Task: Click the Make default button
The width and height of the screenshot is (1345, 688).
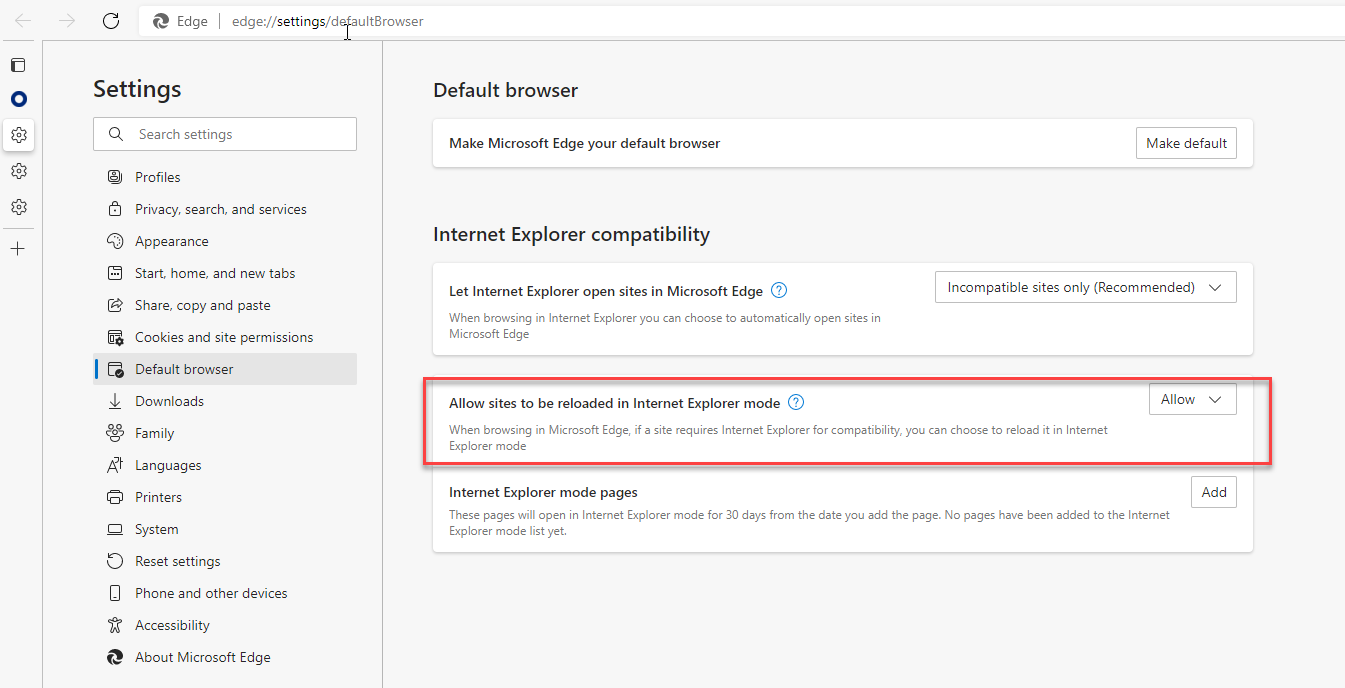Action: [x=1186, y=143]
